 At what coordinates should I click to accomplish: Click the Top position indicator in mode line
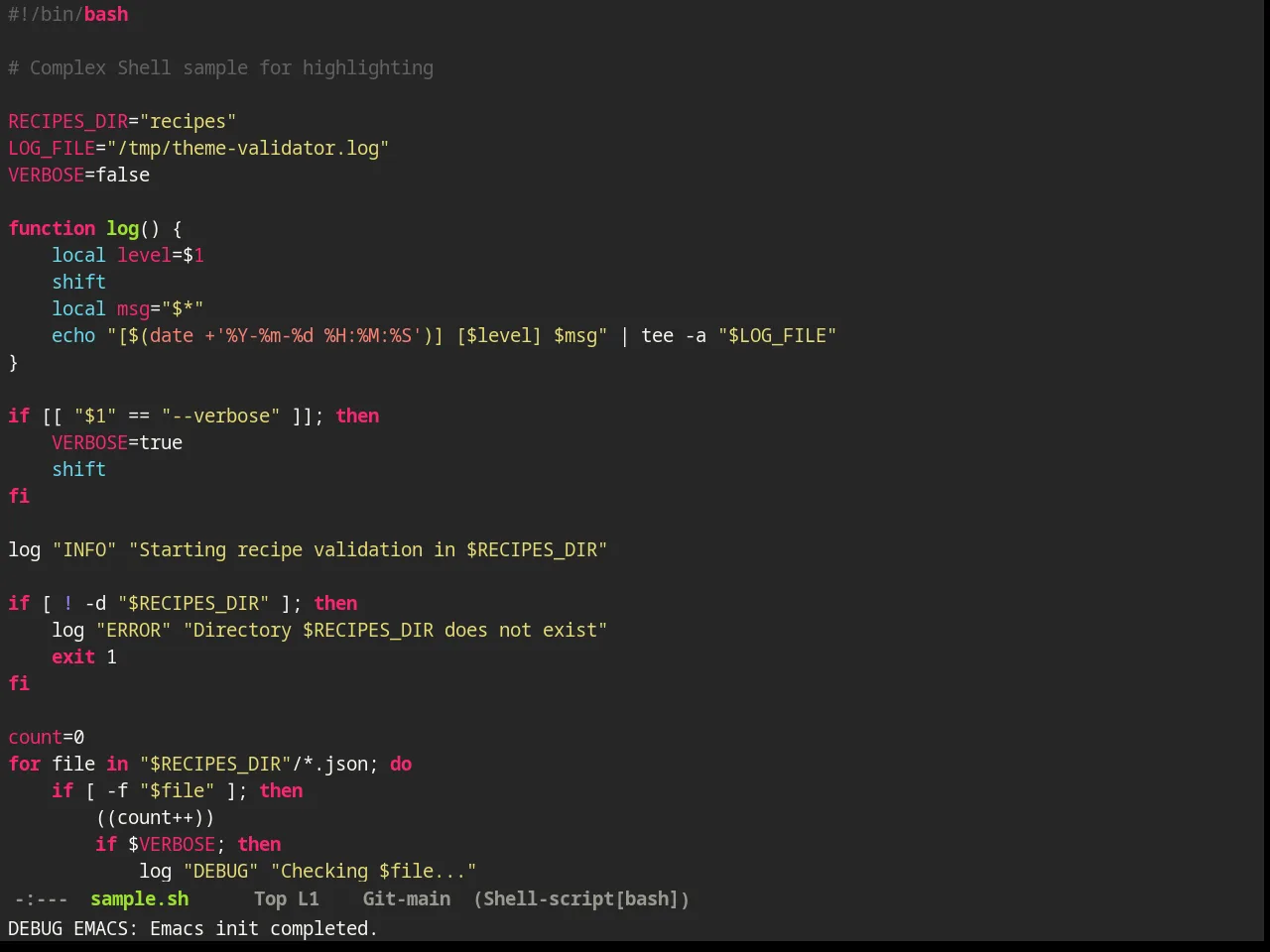click(270, 898)
